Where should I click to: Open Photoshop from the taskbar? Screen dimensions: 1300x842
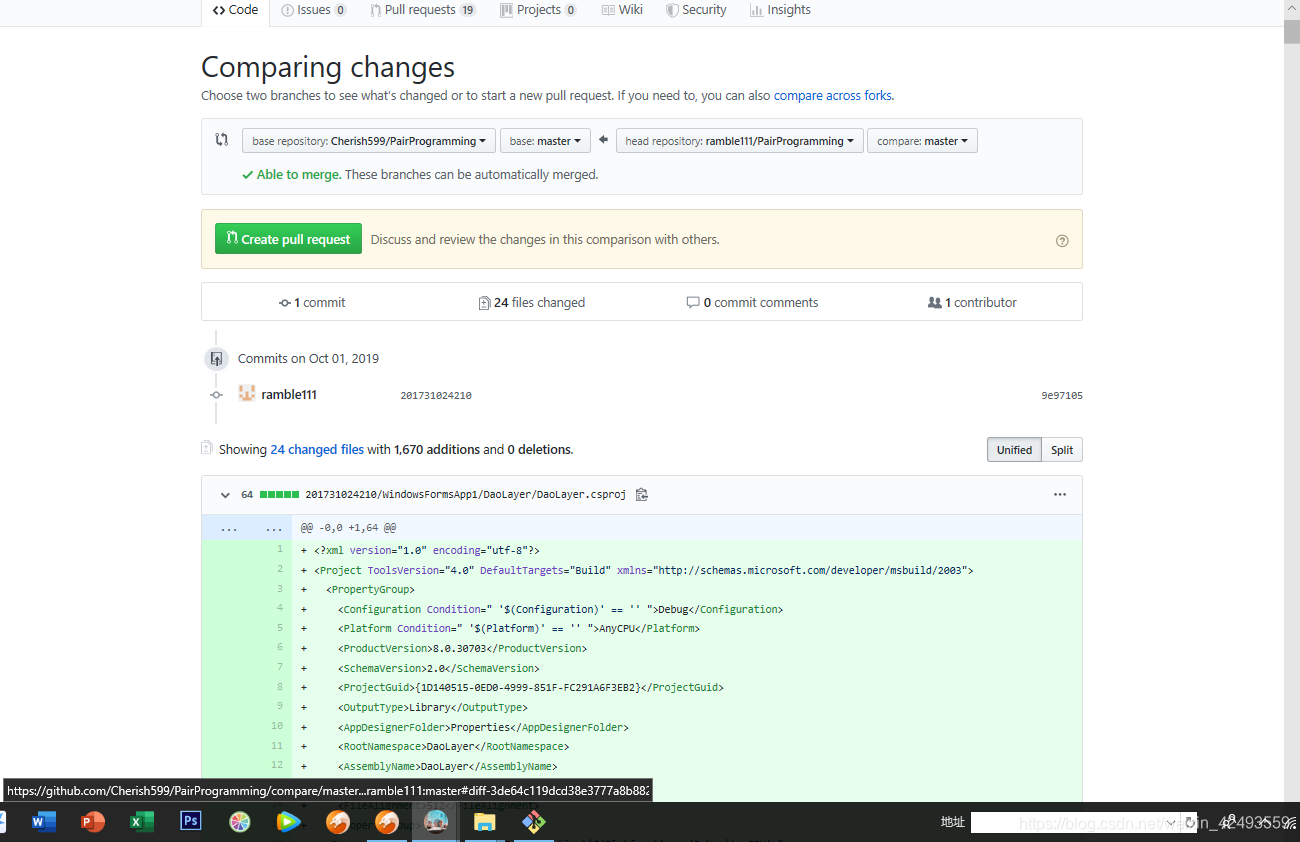coord(191,822)
